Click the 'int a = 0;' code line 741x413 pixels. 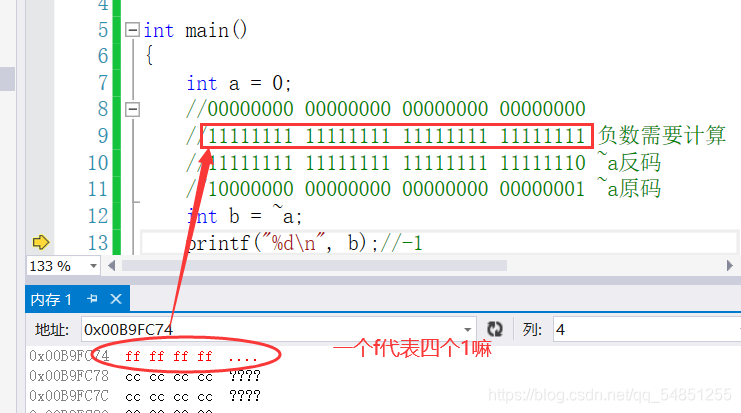click(x=239, y=84)
